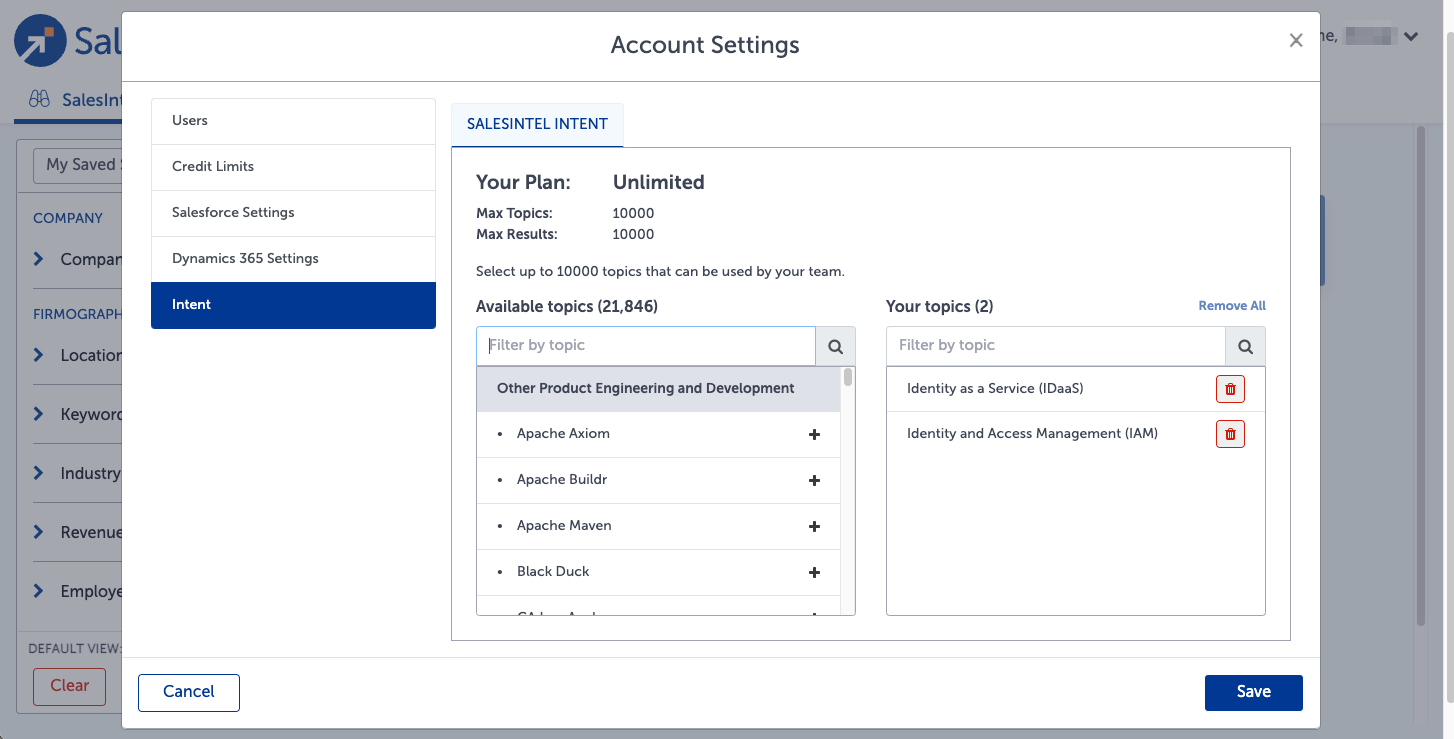Open Salesforce Settings
The width and height of the screenshot is (1454, 739).
(293, 213)
